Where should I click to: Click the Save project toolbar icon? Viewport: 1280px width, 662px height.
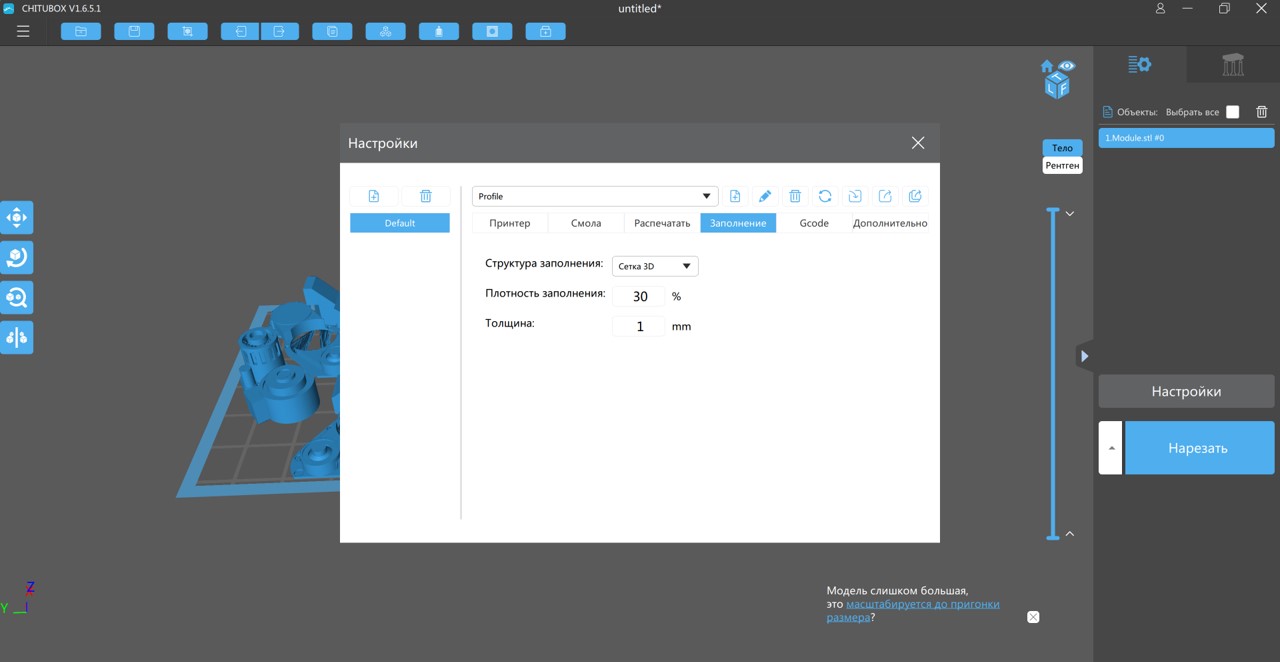(x=134, y=32)
